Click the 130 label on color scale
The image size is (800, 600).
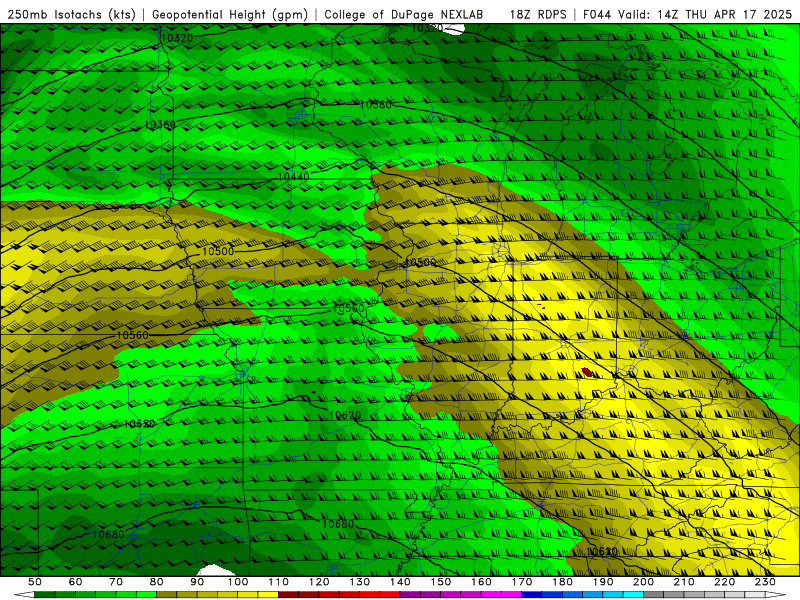pyautogui.click(x=360, y=582)
